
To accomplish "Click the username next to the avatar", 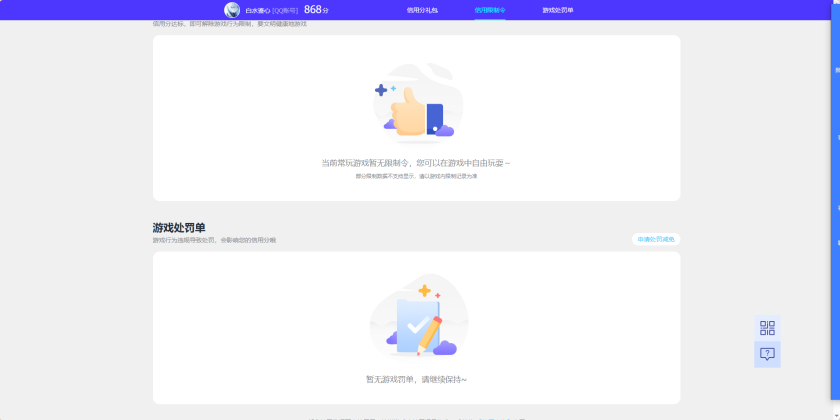I will click(x=258, y=10).
